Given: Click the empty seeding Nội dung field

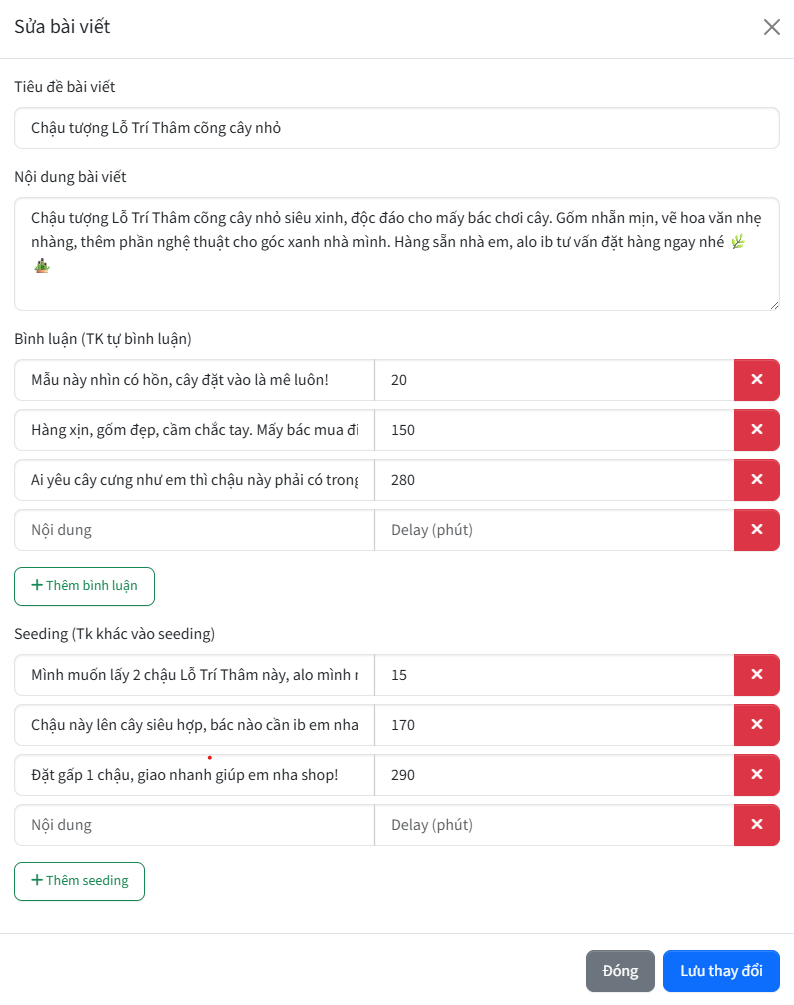Looking at the screenshot, I should pyautogui.click(x=194, y=824).
